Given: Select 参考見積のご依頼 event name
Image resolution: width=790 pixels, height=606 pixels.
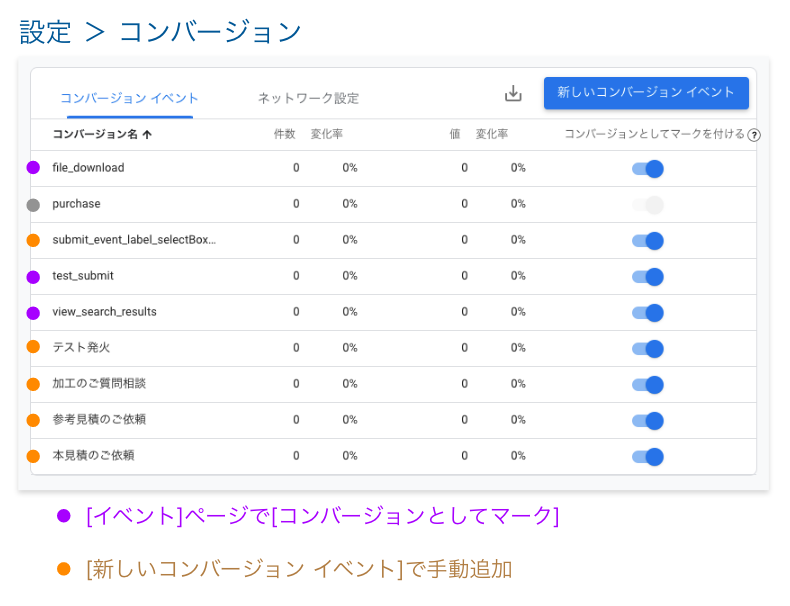Looking at the screenshot, I should [x=99, y=420].
